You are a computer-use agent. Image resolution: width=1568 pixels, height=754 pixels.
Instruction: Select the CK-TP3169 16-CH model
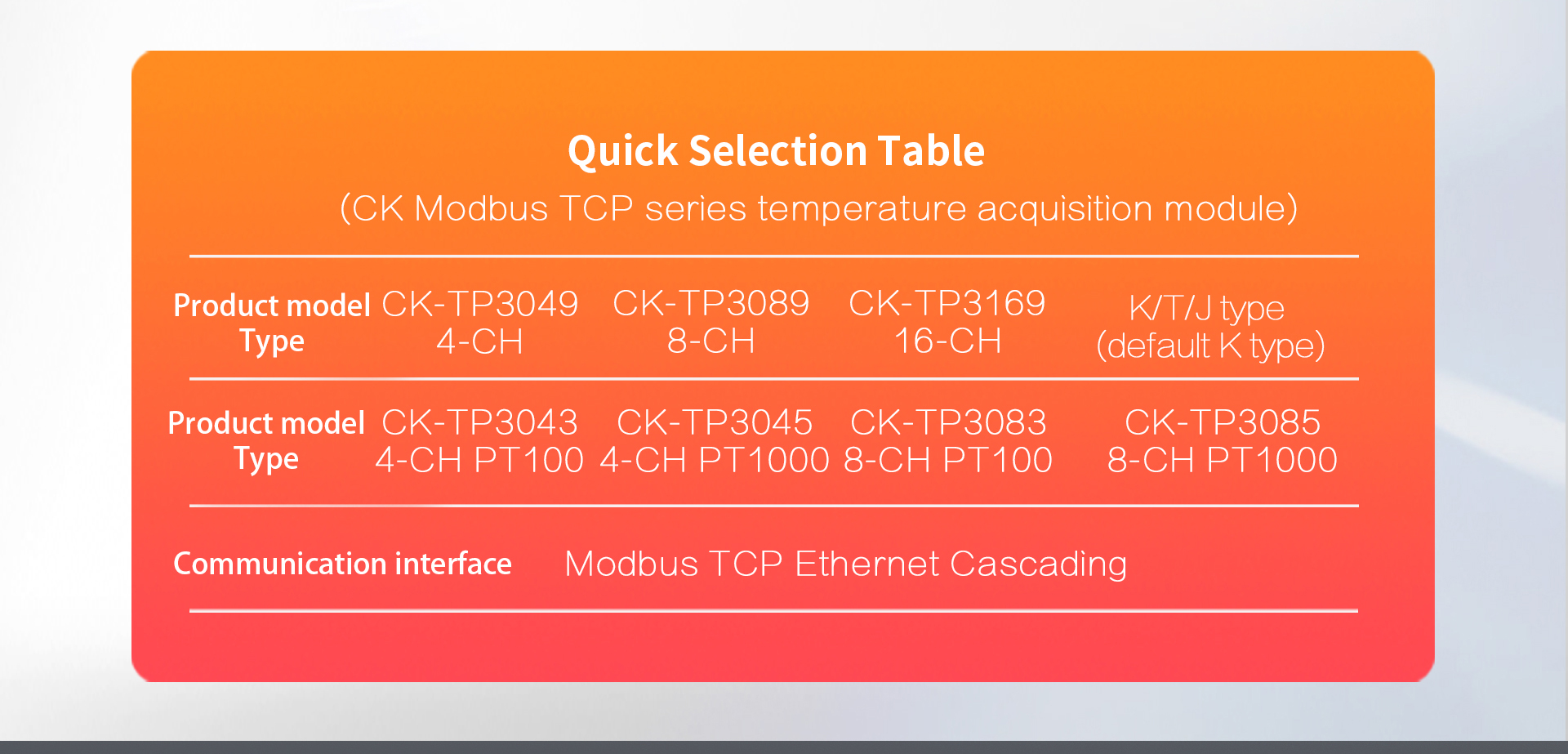pos(947,322)
